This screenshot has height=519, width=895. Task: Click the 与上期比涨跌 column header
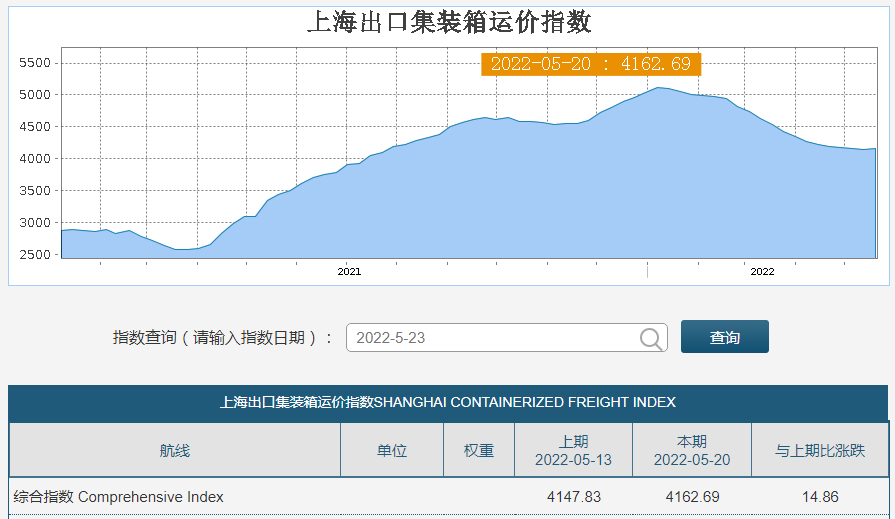(x=819, y=450)
